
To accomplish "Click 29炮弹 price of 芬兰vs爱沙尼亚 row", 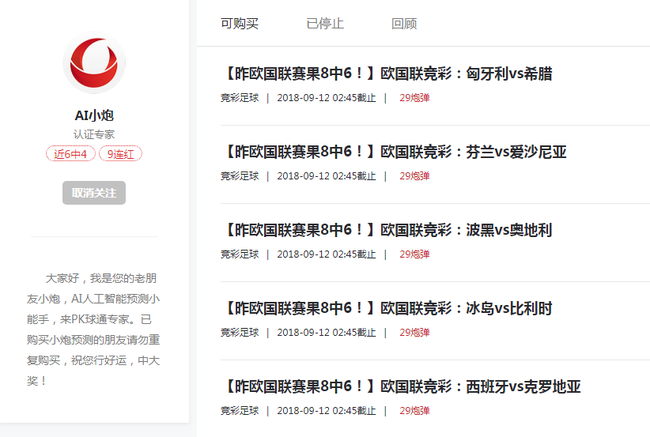I will coord(415,176).
